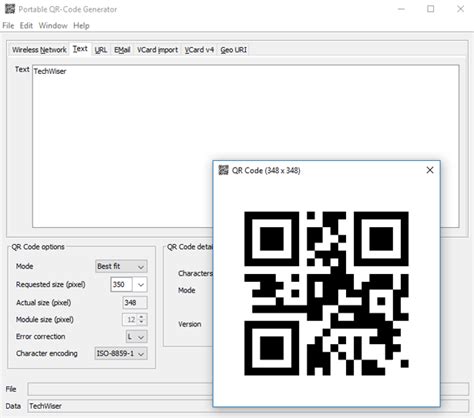Switch to the Wireless Network tab
474x418 pixels.
point(39,50)
